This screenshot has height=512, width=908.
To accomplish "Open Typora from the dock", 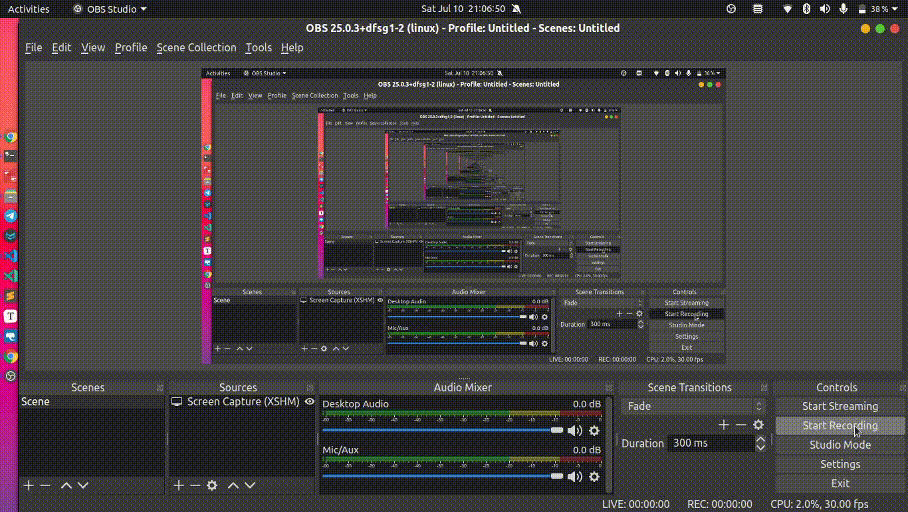I will tap(10, 316).
